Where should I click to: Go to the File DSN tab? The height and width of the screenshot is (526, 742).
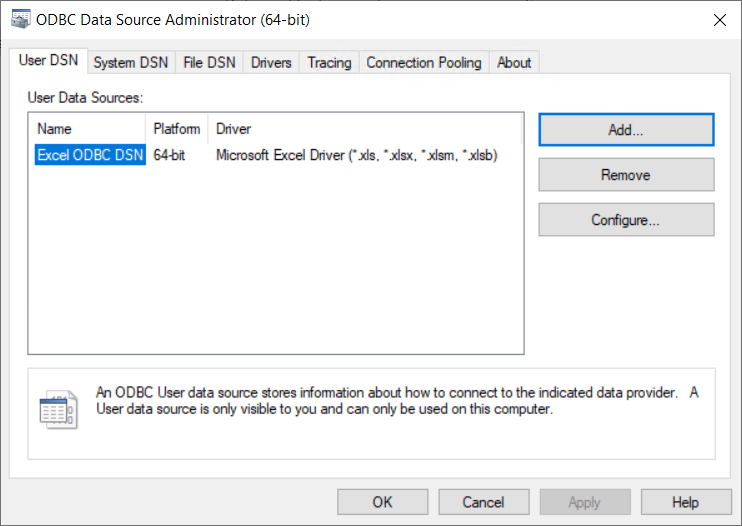tap(209, 62)
